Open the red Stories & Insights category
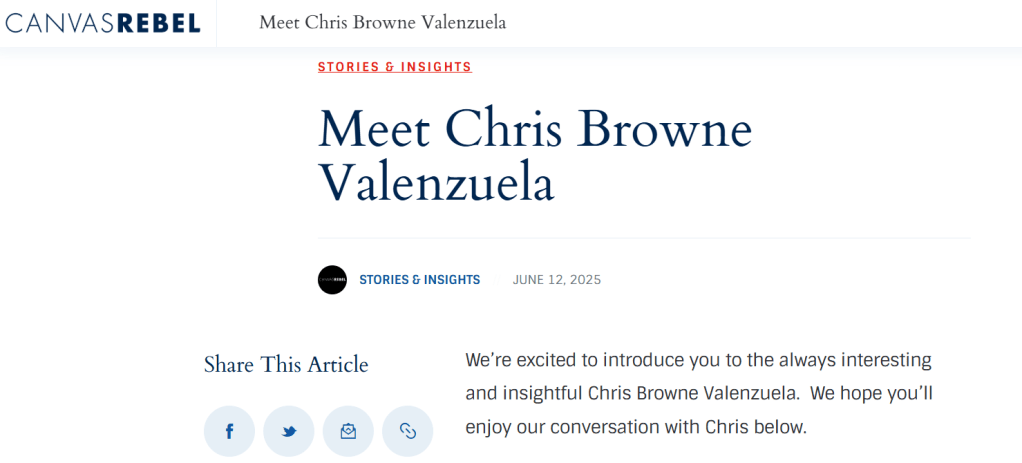The height and width of the screenshot is (463, 1022). point(394,67)
